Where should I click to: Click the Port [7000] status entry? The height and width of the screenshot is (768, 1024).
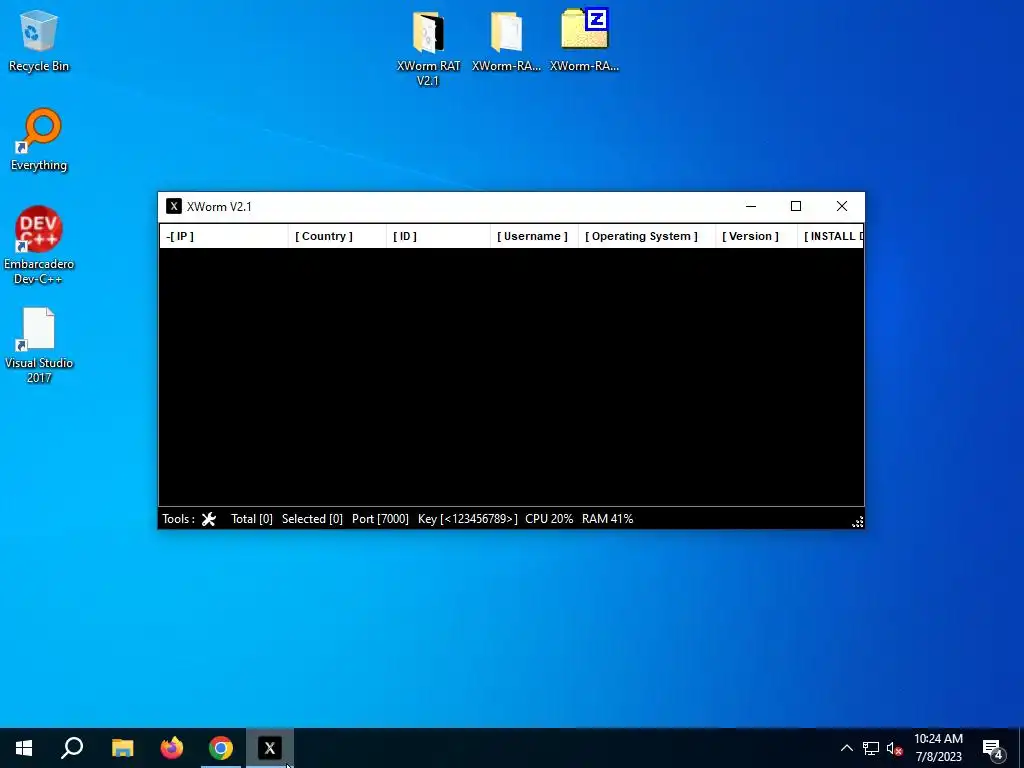coord(380,519)
